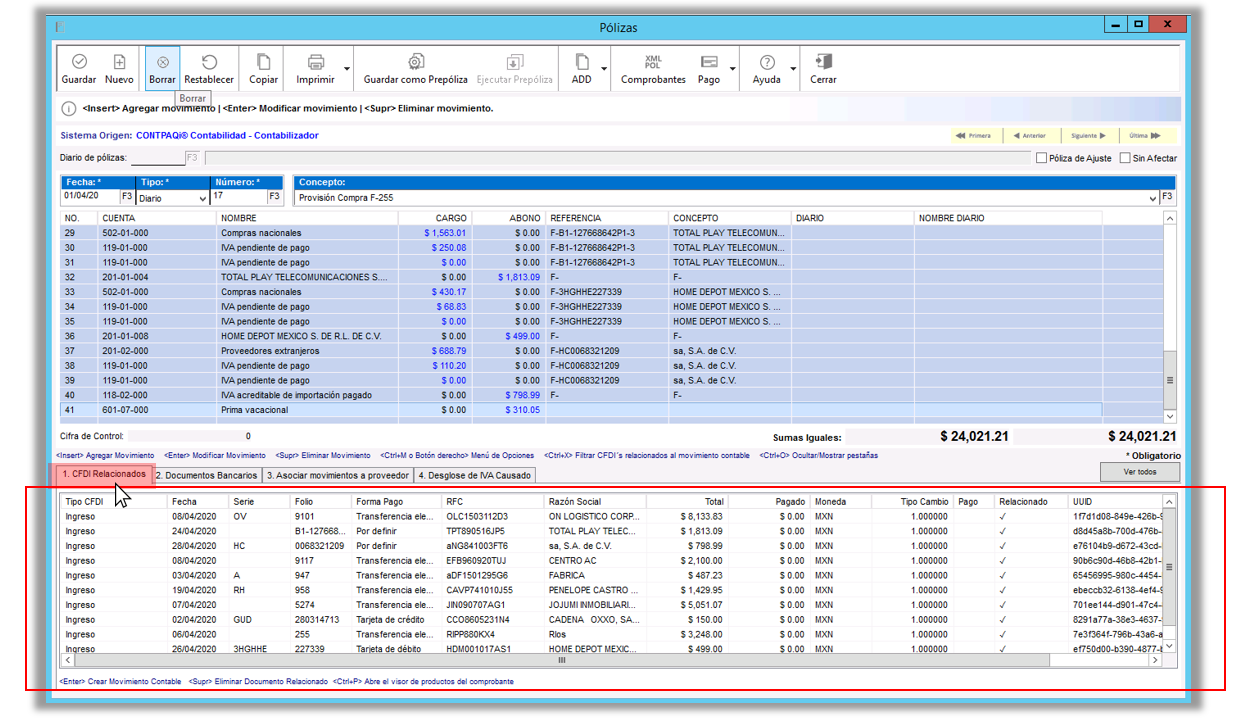
Task: Select the Borrar icon in the toolbar
Action: (x=162, y=62)
